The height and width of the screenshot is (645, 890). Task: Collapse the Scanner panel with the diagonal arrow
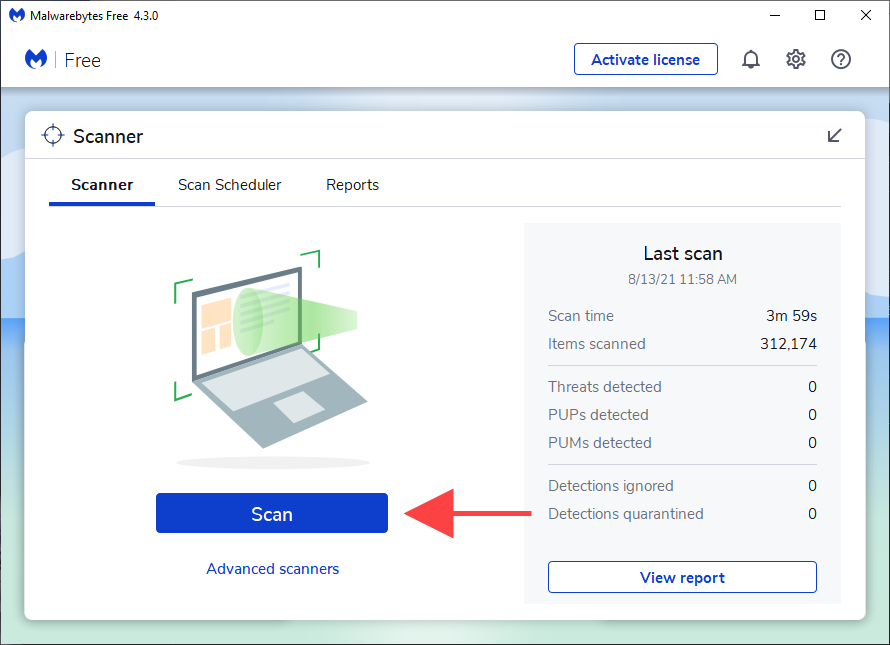click(x=834, y=135)
